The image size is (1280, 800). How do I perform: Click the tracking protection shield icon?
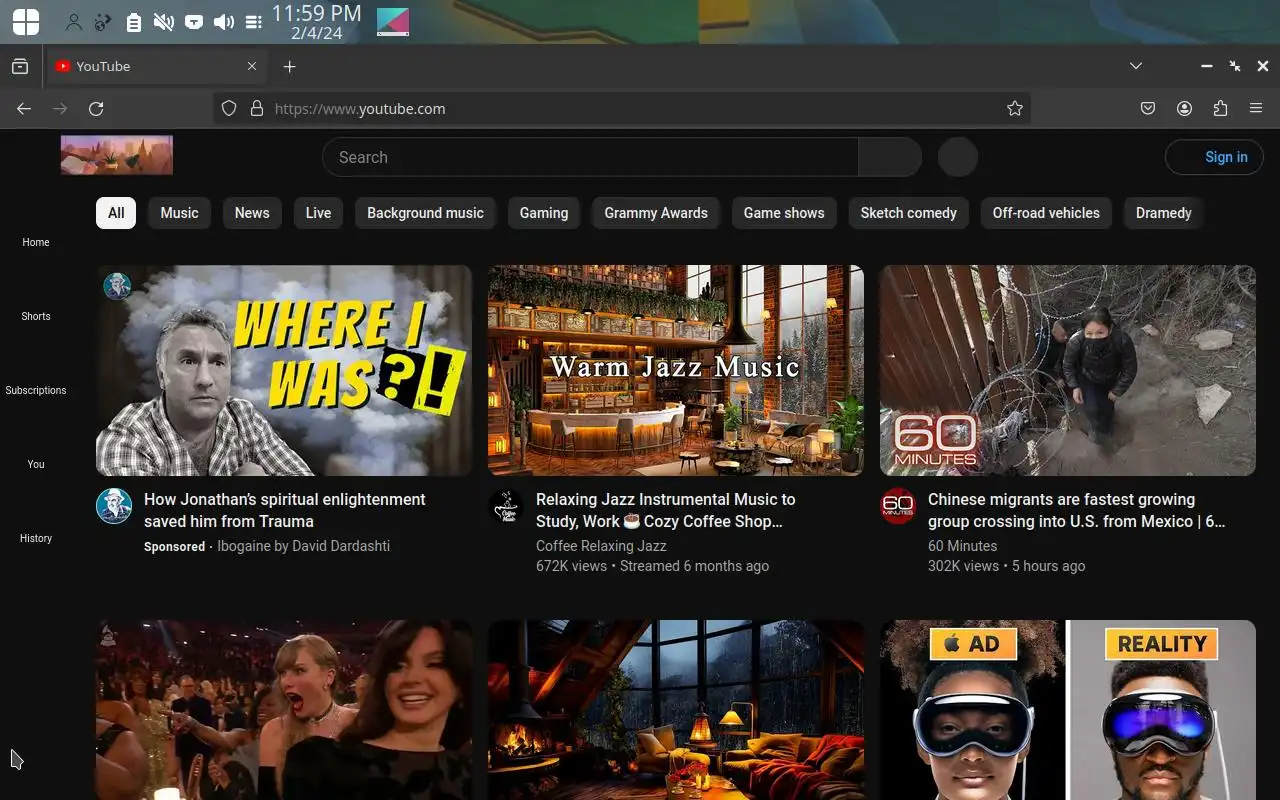tap(229, 108)
